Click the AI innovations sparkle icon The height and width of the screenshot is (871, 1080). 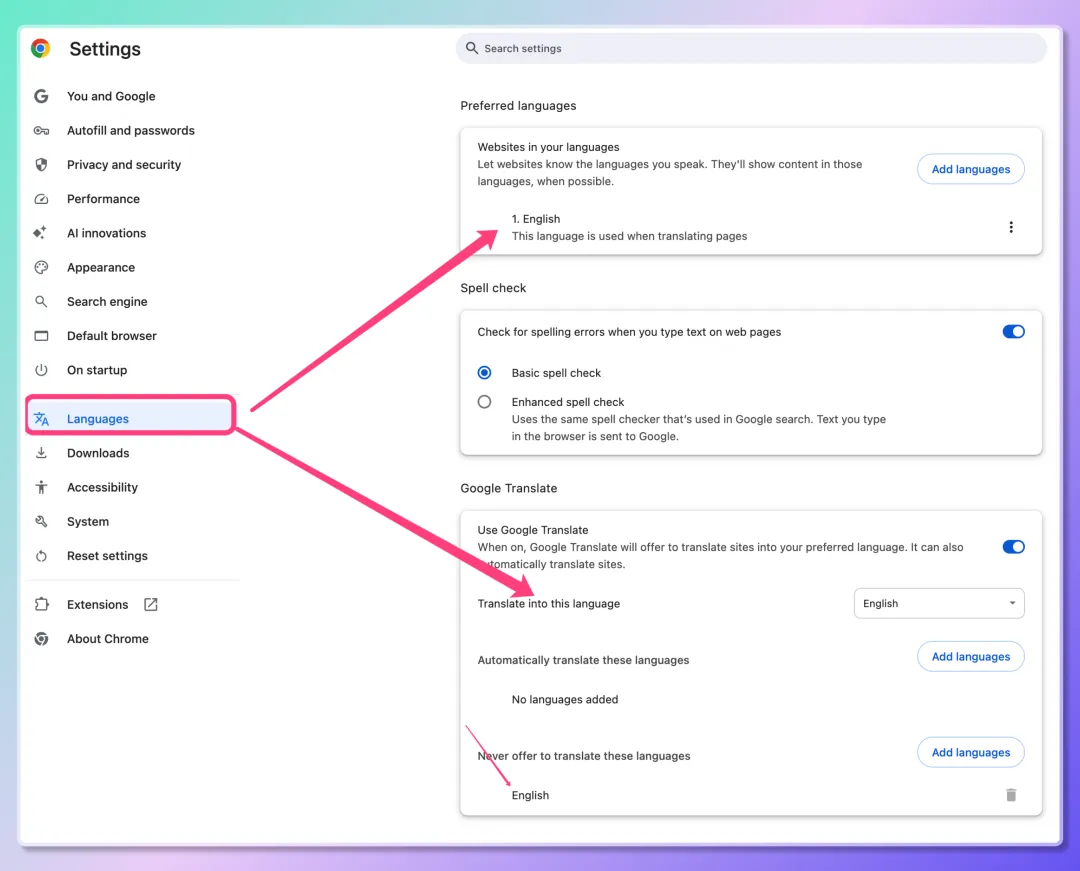point(41,233)
